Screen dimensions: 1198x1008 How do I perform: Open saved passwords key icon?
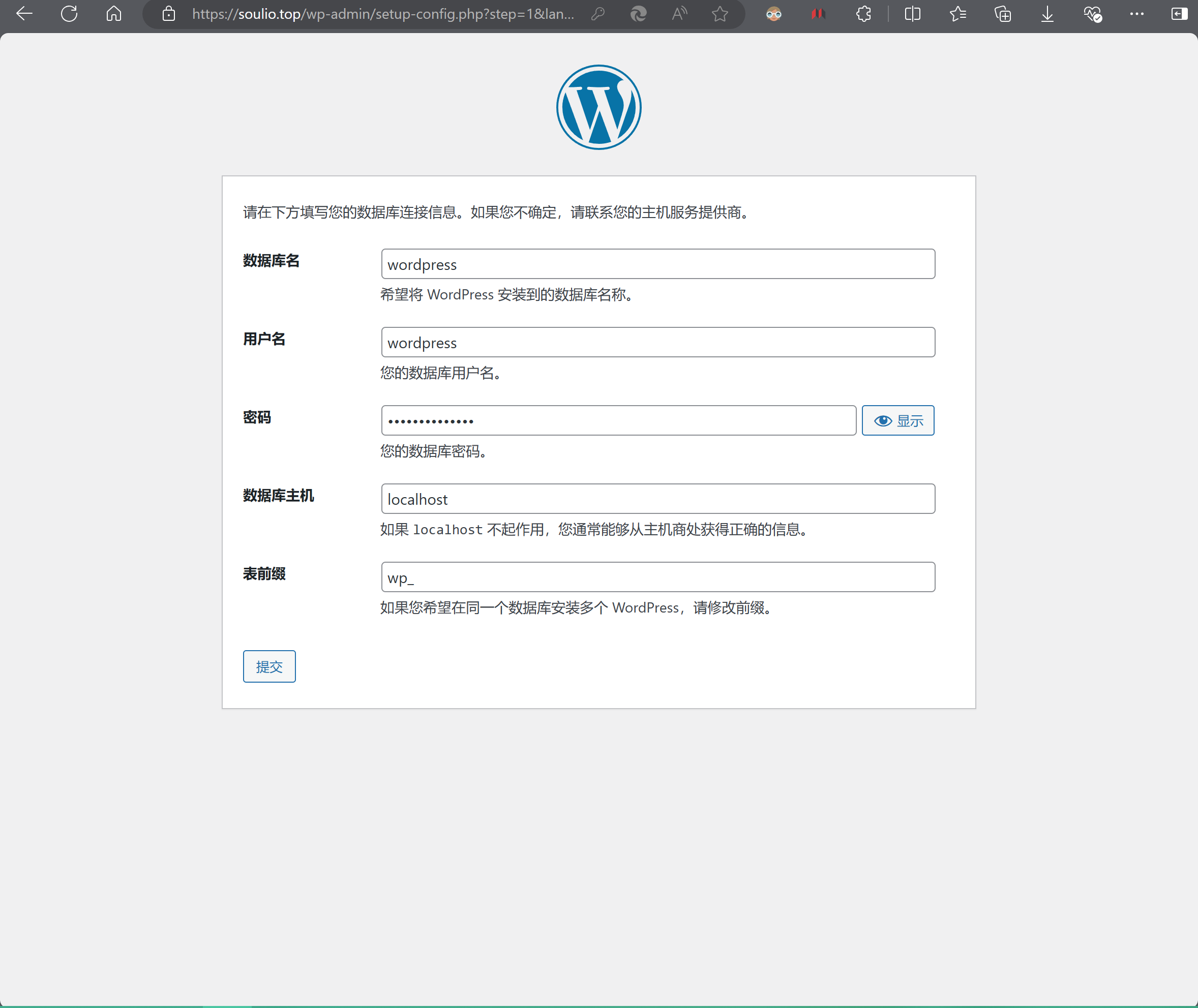598,14
